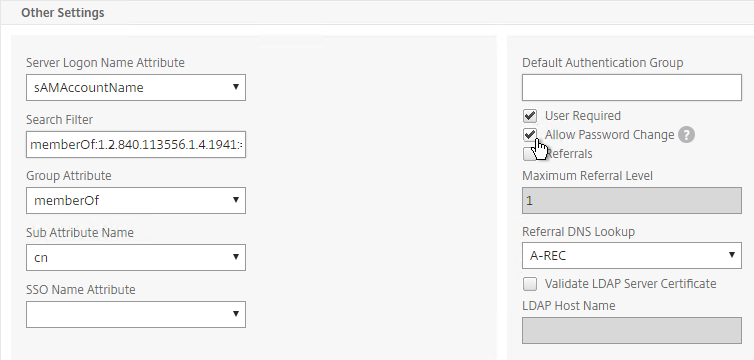Enable the Referrals checkbox
Viewport: 754px width, 360px height.
click(x=529, y=154)
